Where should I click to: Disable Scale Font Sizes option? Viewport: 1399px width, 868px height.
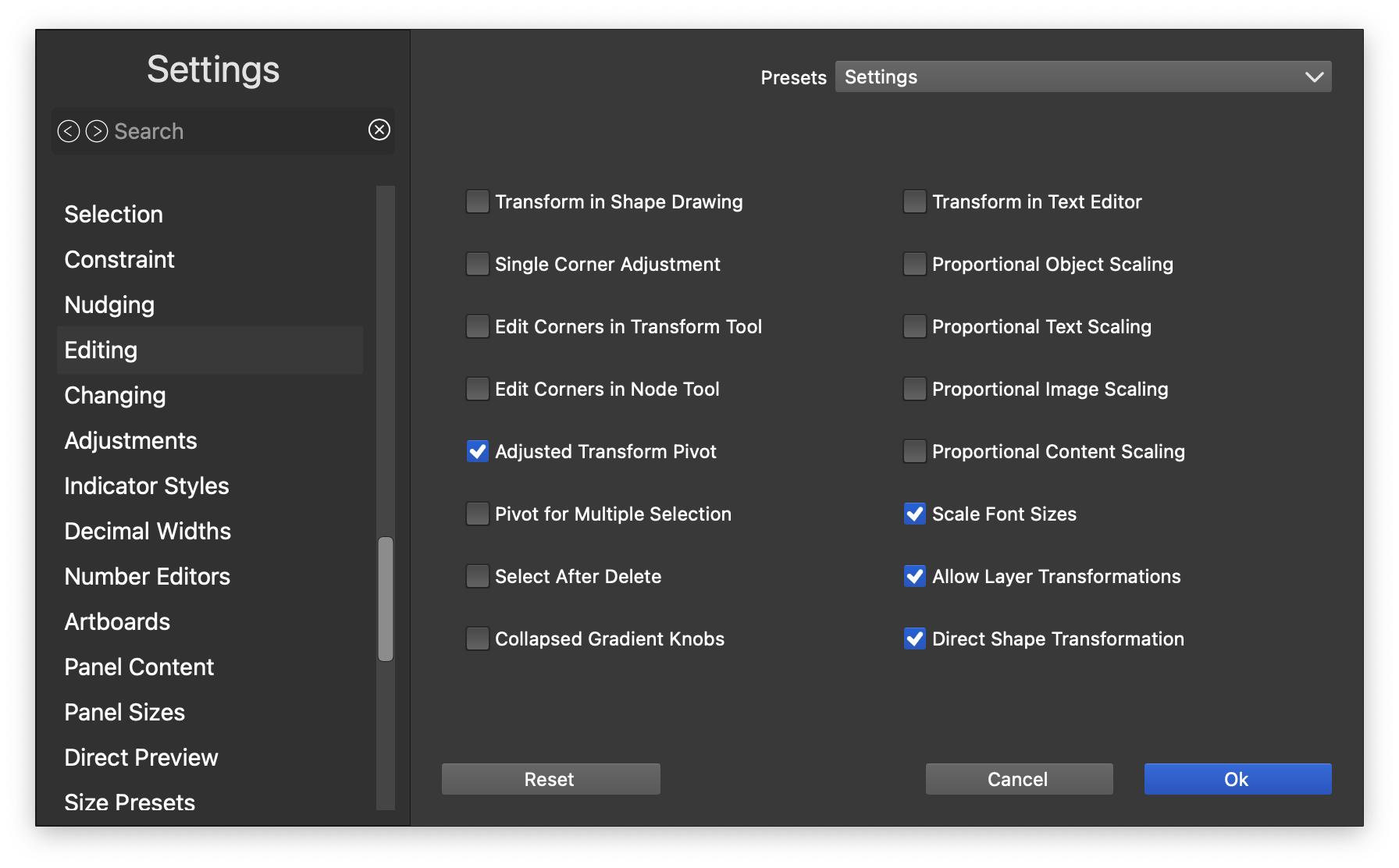pos(914,514)
